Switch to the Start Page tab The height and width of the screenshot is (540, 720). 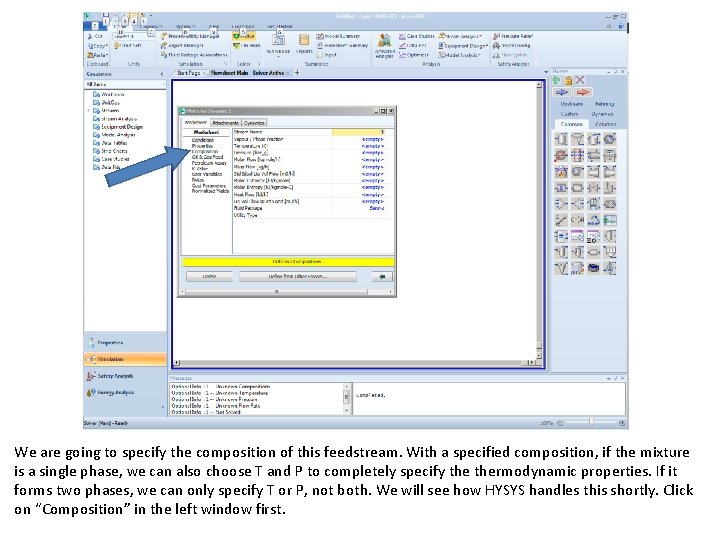click(188, 73)
